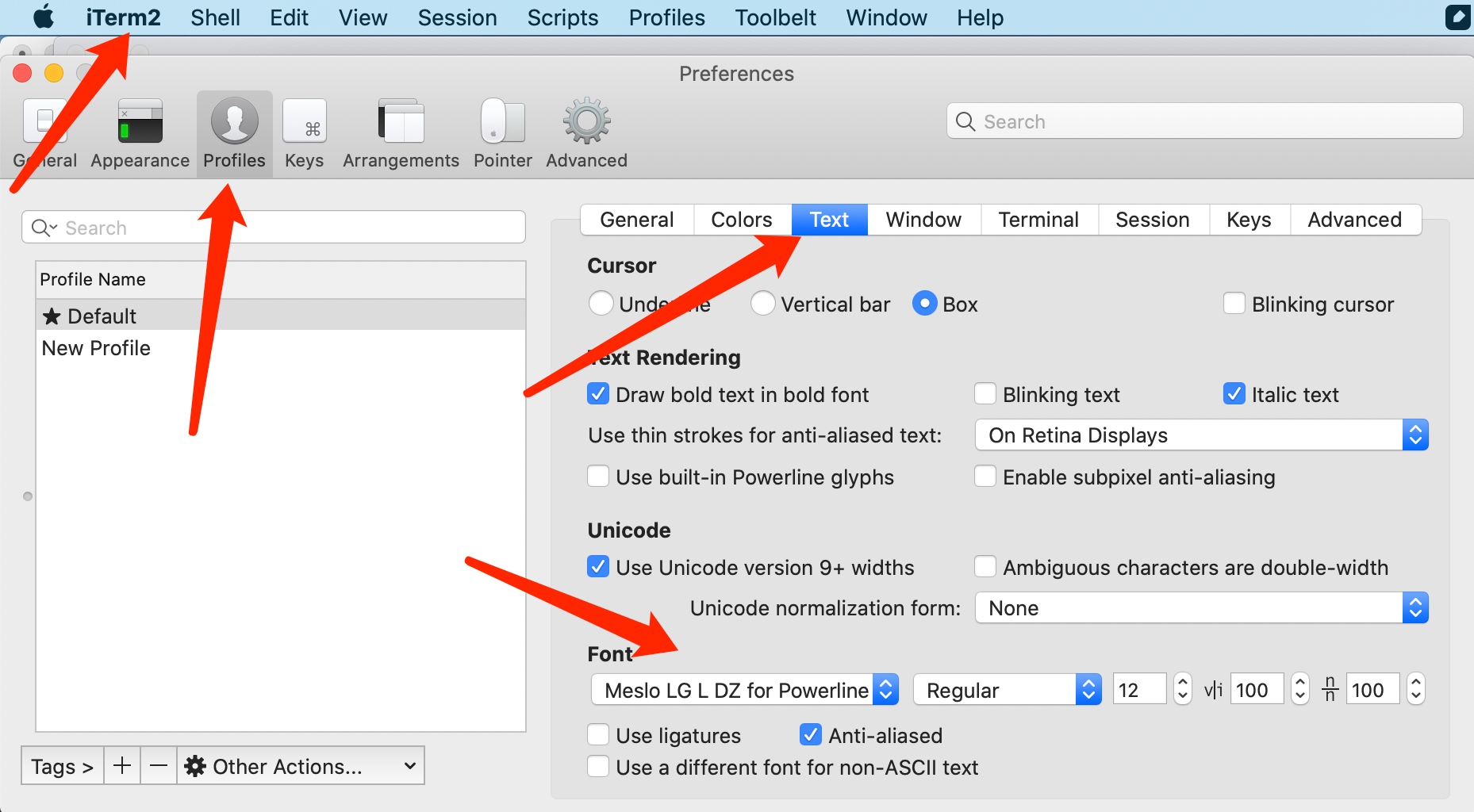Image resolution: width=1474 pixels, height=812 pixels.
Task: Open the Keys preferences pane icon
Action: click(304, 133)
